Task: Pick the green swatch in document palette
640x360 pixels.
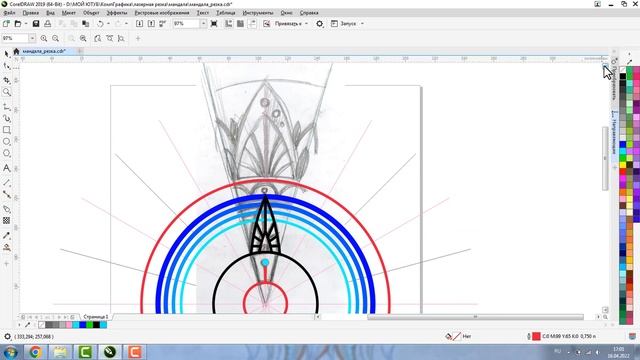Action: pos(89,325)
